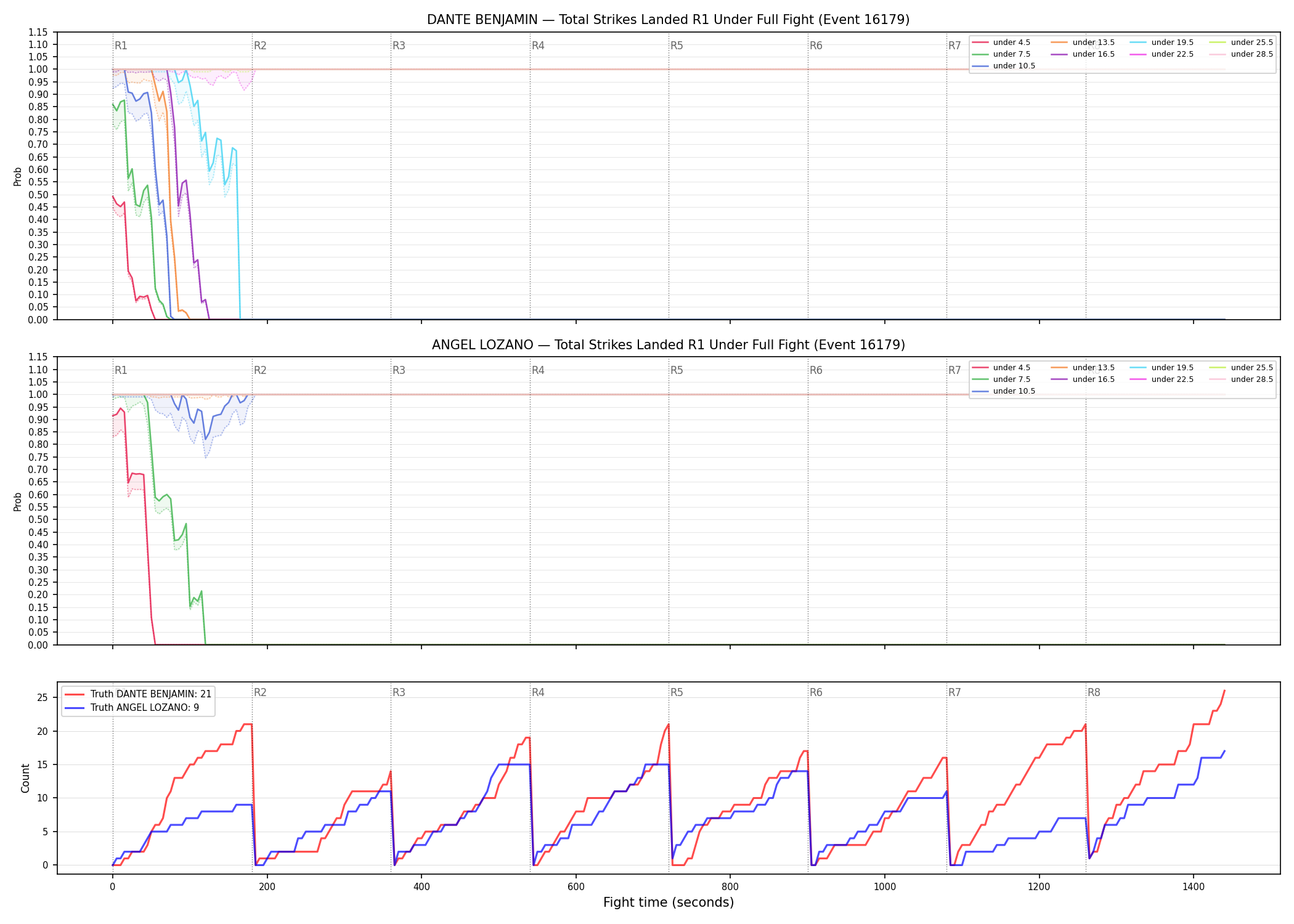Click the 0.50 tick in Dante Benjamin chart

pos(38,195)
